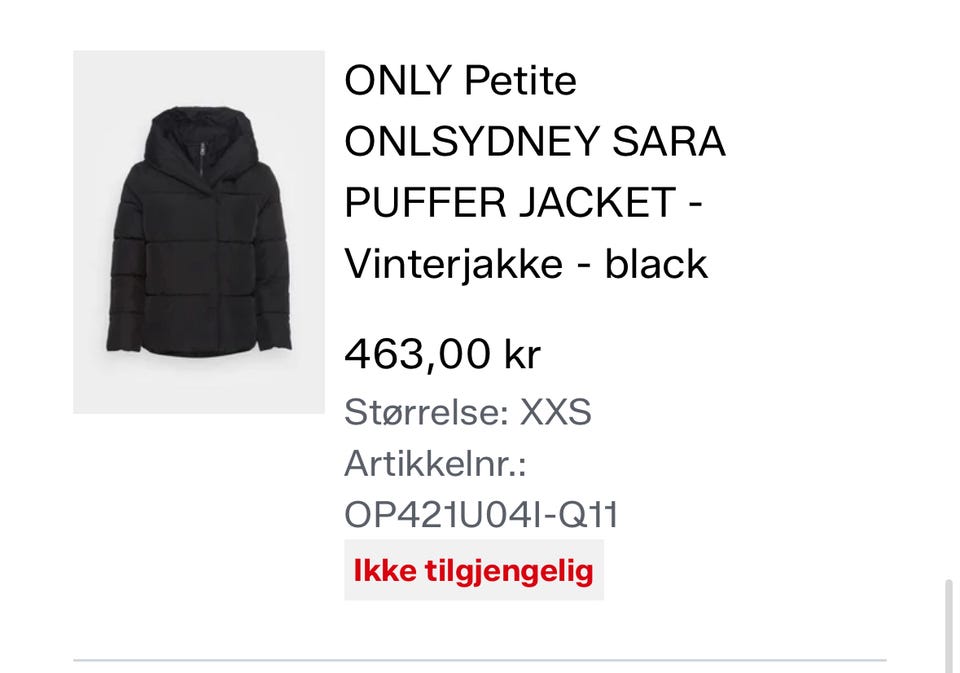Select article number OP421U04I-Q11
The image size is (960, 673).
(481, 514)
